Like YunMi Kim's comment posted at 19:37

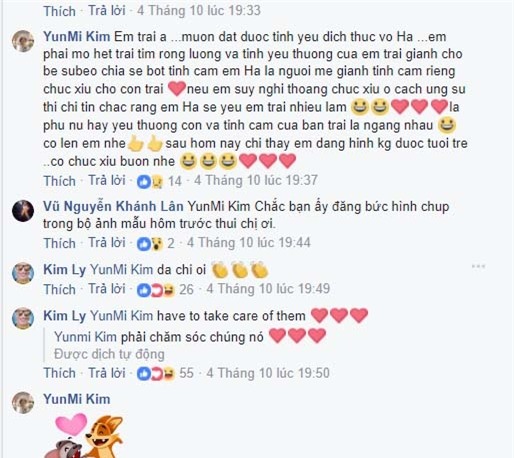60,181
